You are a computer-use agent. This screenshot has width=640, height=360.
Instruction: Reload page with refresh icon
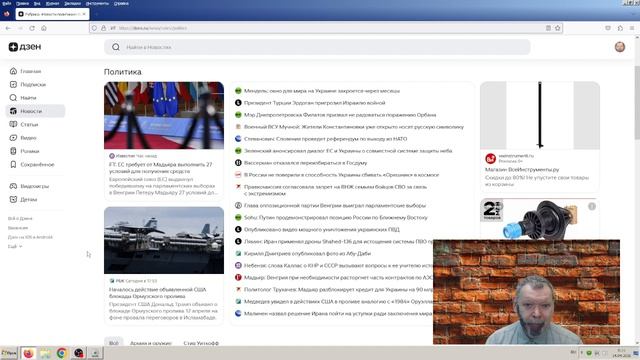pos(32,28)
